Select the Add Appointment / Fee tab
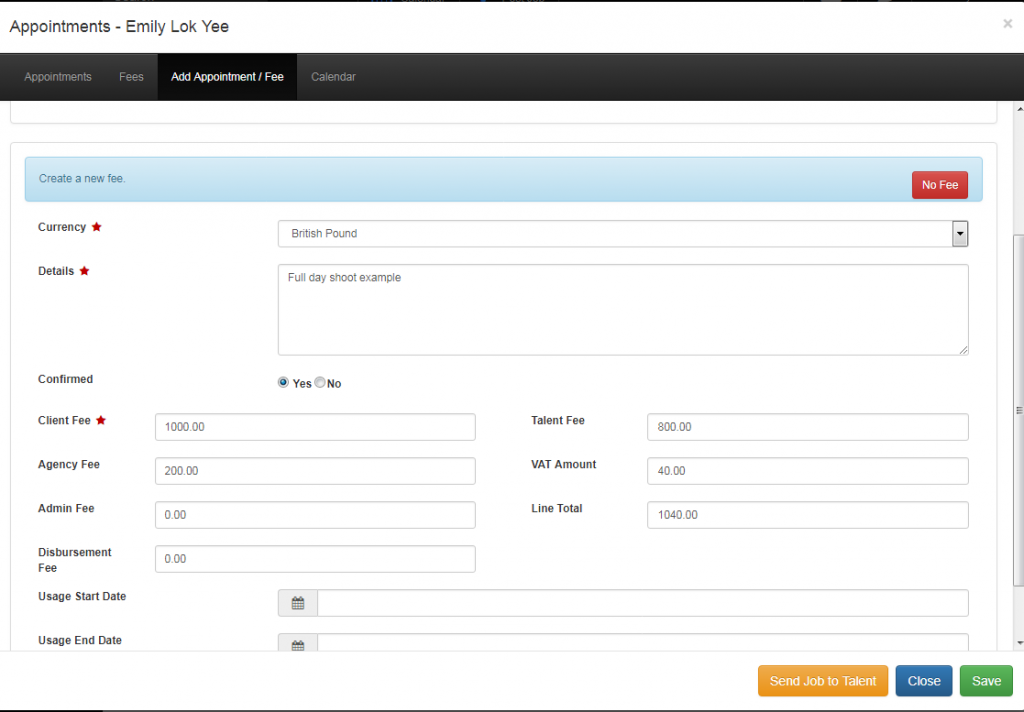This screenshot has width=1024, height=712. pyautogui.click(x=227, y=76)
